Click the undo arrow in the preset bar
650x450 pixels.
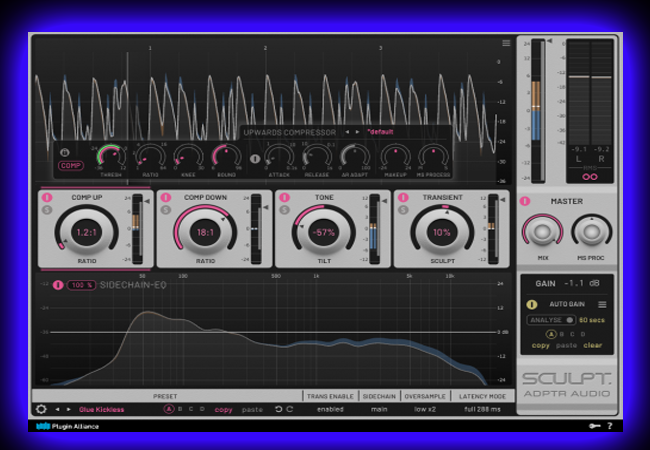[x=279, y=409]
